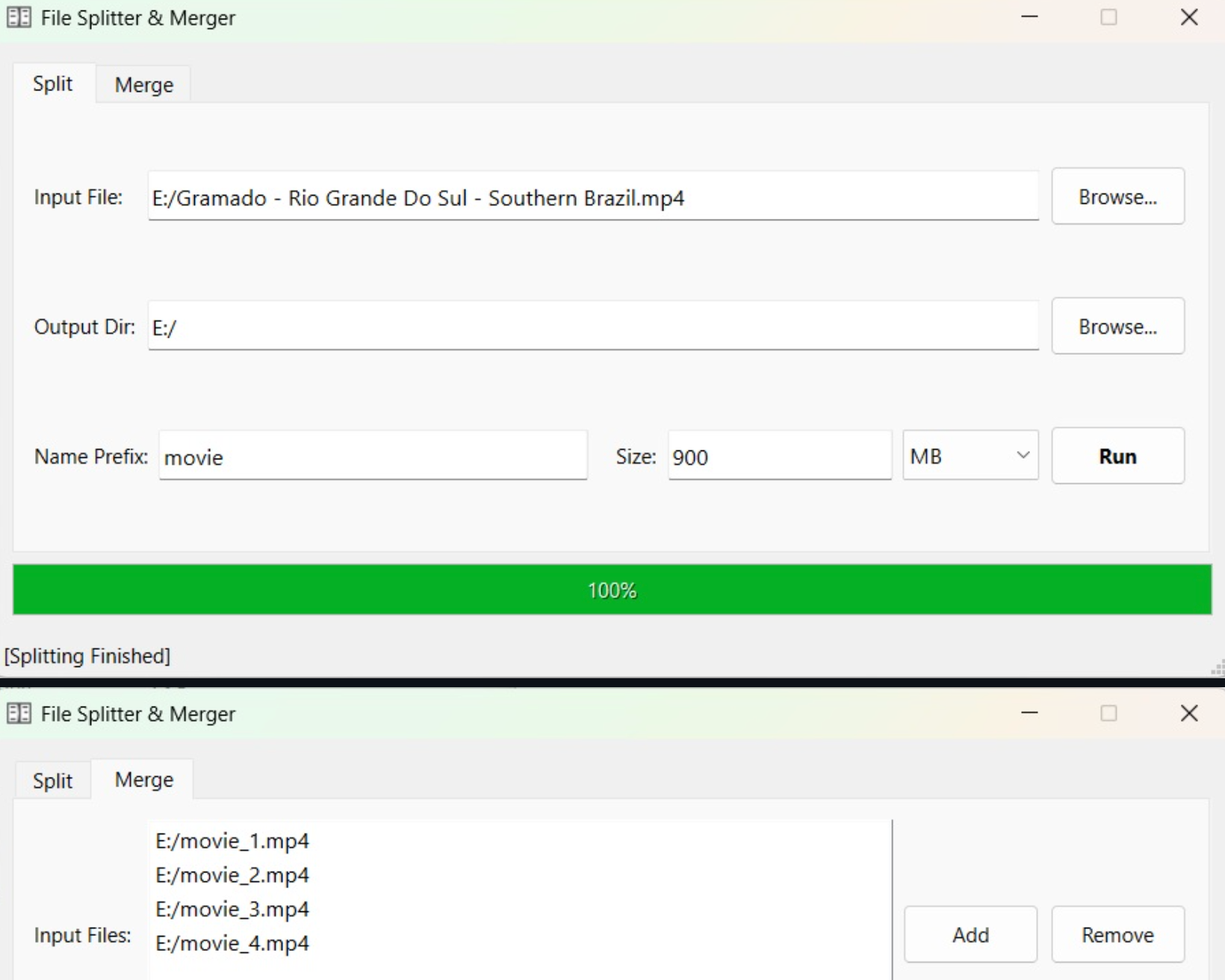Click the app icon in the top window title bar
The width and height of the screenshot is (1225, 980).
(x=19, y=18)
